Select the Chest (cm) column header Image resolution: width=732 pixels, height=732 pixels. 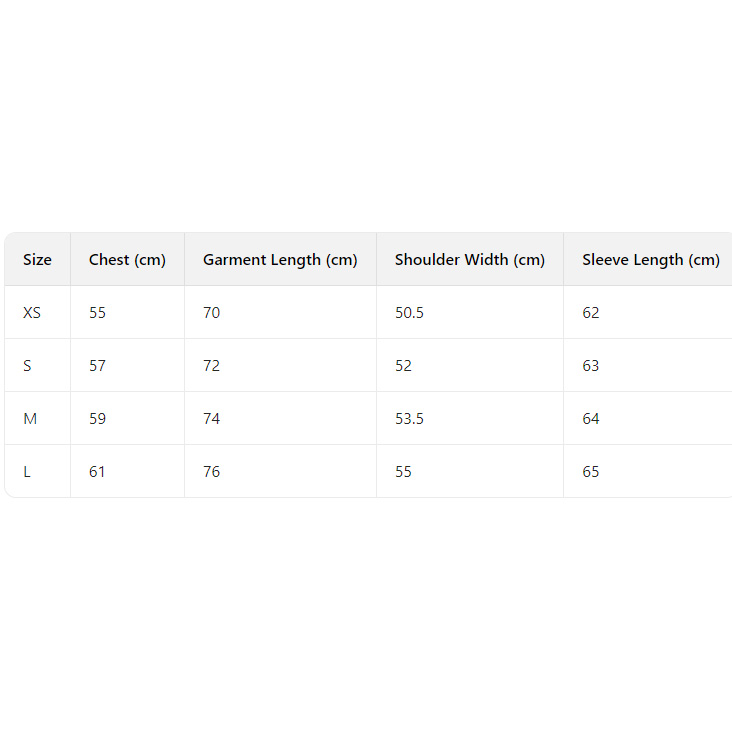click(x=127, y=260)
